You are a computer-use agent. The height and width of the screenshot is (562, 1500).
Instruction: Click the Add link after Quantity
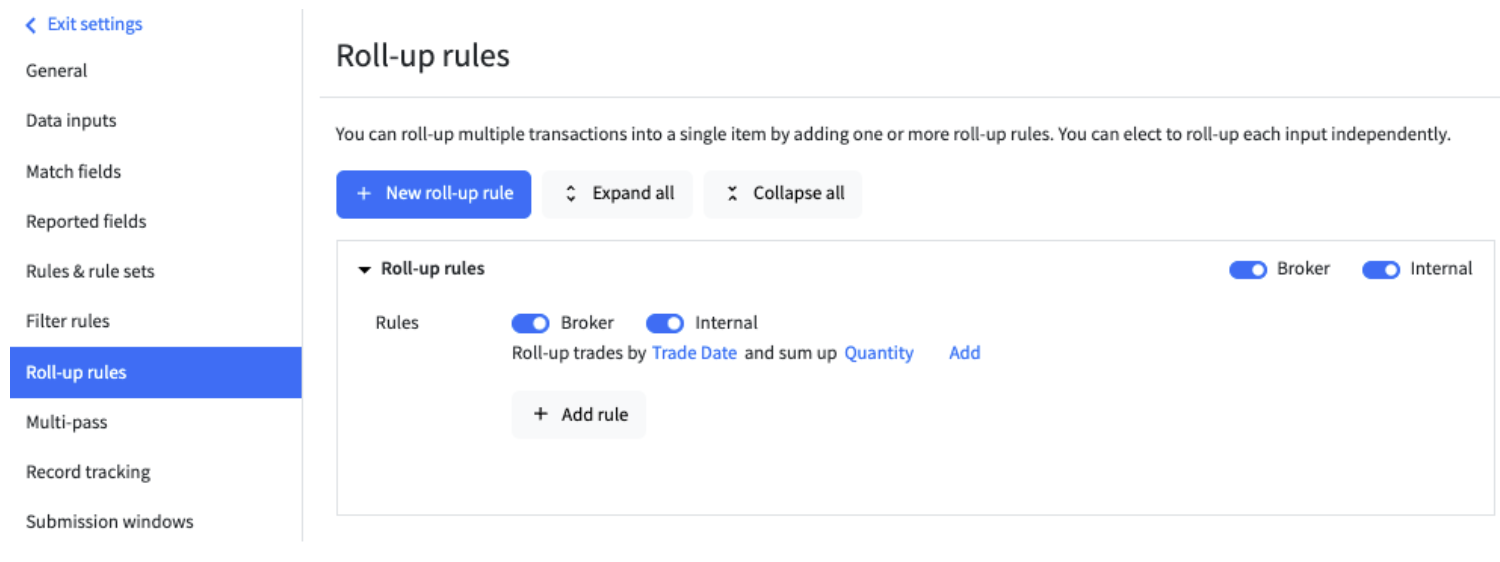[x=964, y=353]
